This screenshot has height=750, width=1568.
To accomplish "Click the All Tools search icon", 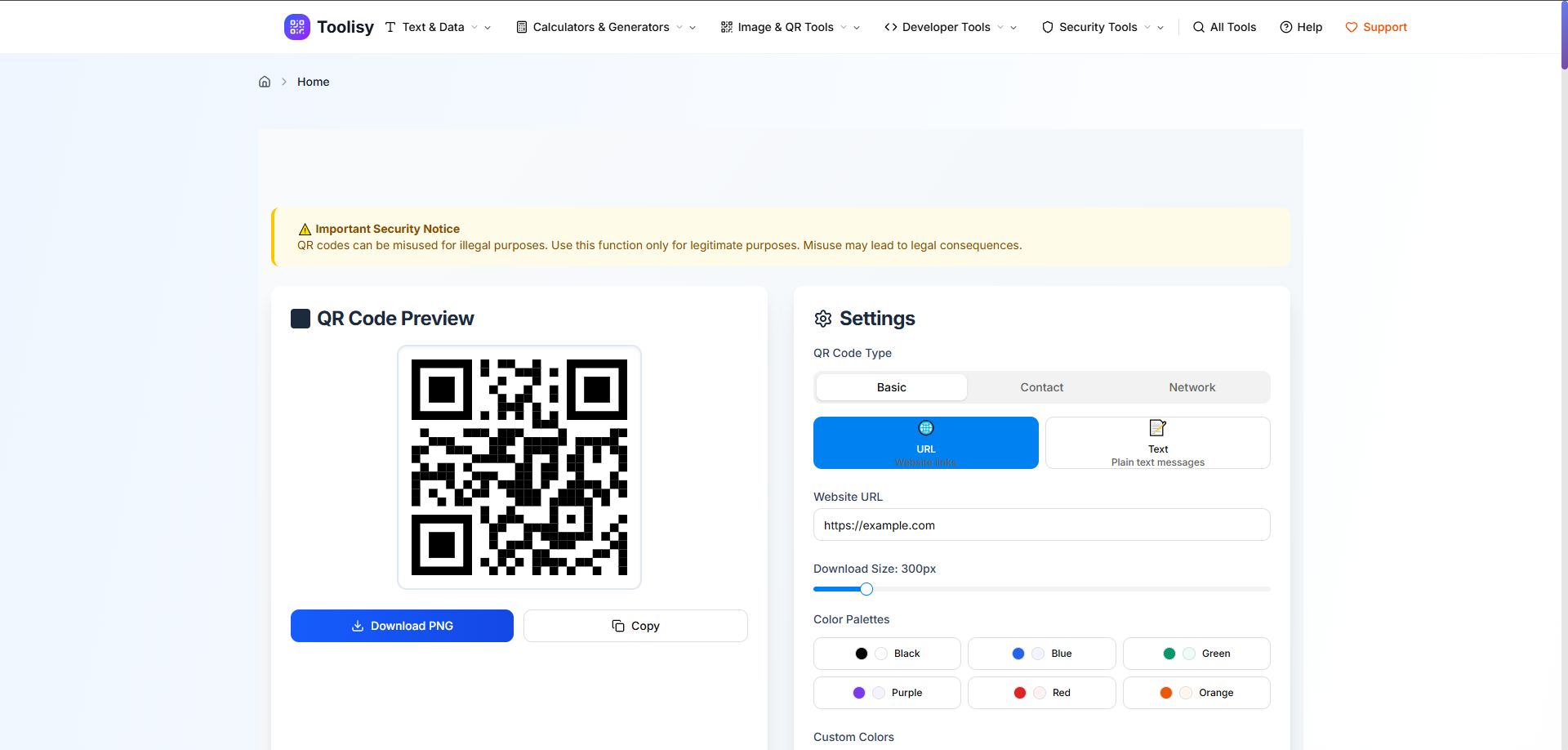I will tap(1198, 27).
